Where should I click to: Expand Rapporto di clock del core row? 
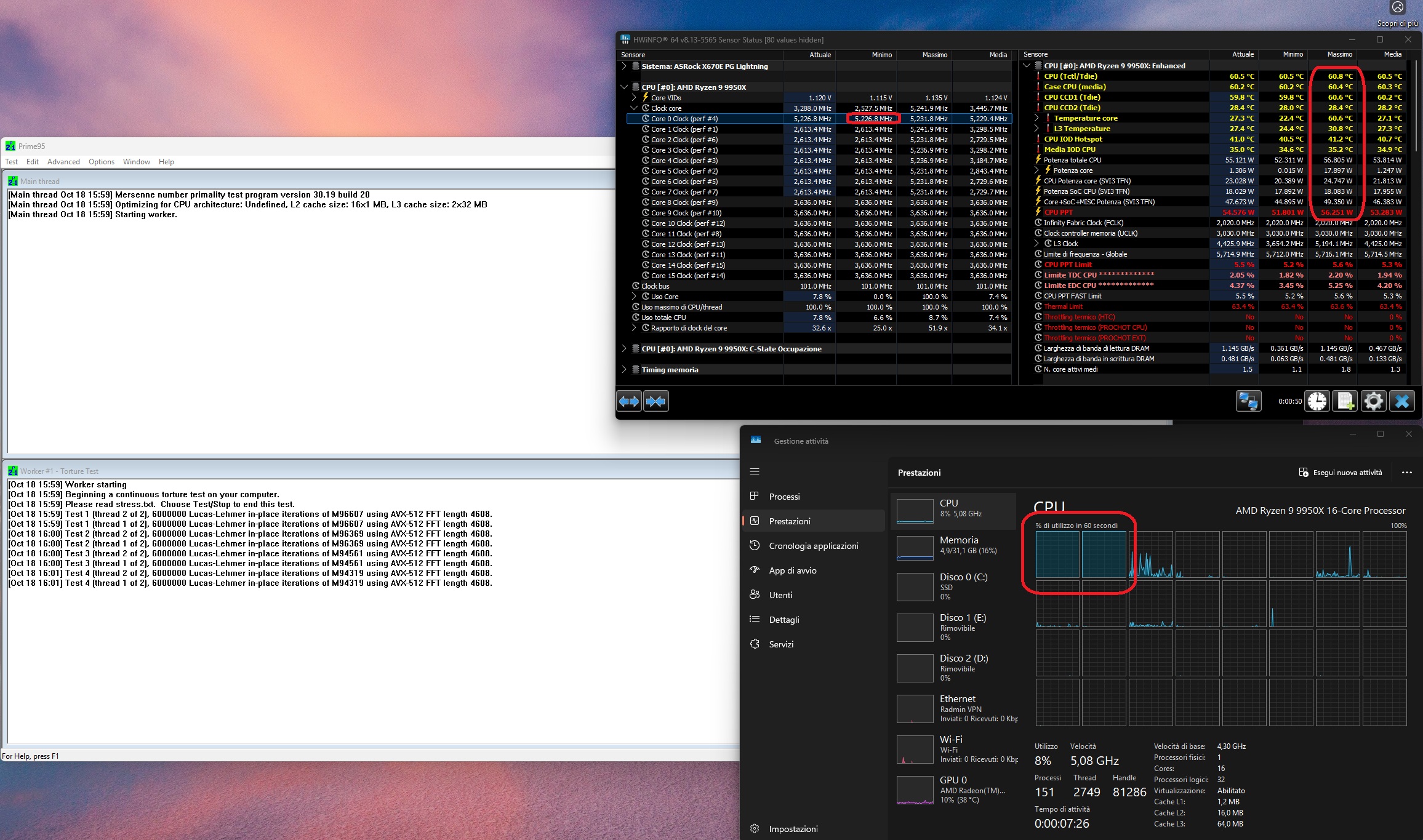[634, 328]
